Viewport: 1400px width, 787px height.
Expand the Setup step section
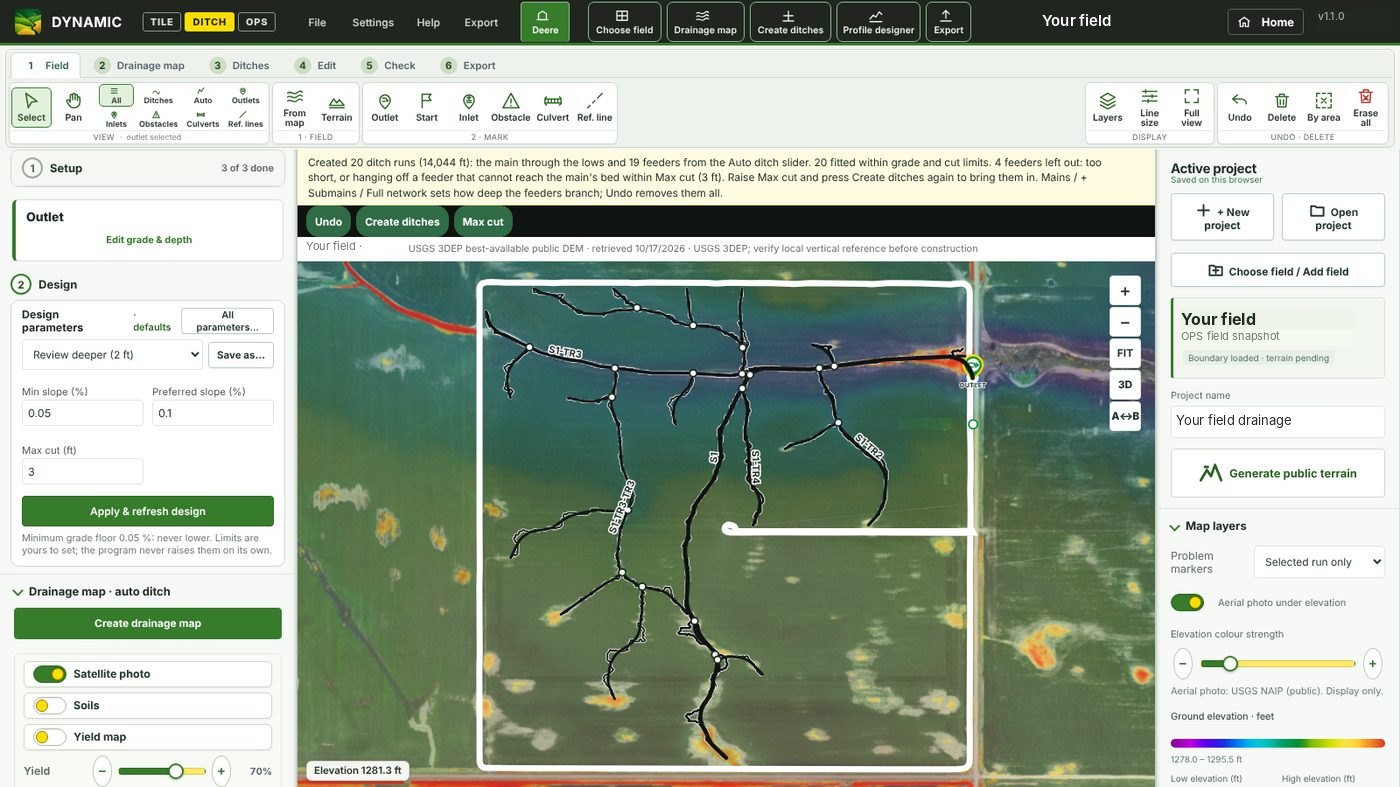coord(148,168)
